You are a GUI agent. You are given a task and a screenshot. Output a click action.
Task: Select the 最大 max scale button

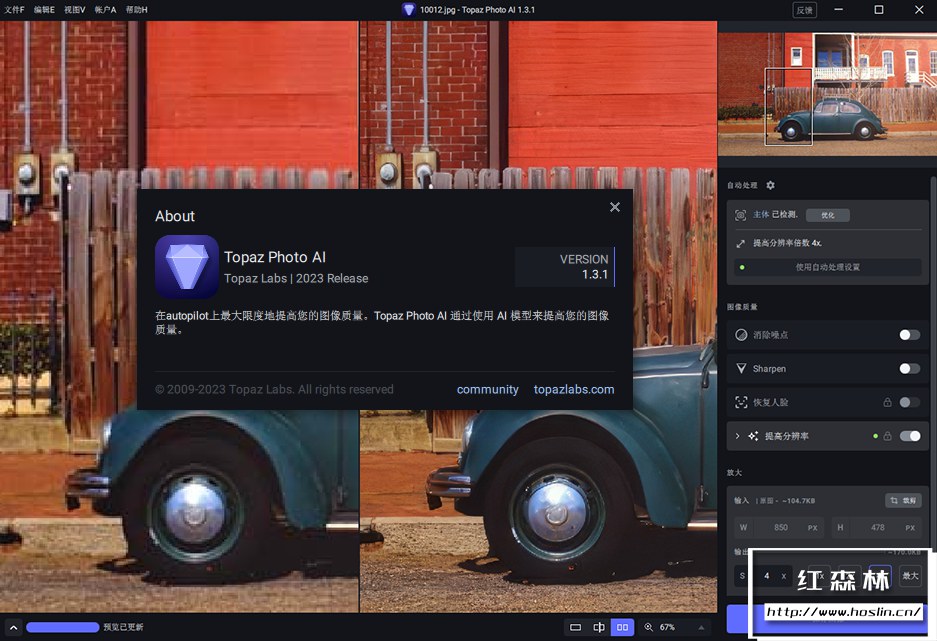point(910,576)
